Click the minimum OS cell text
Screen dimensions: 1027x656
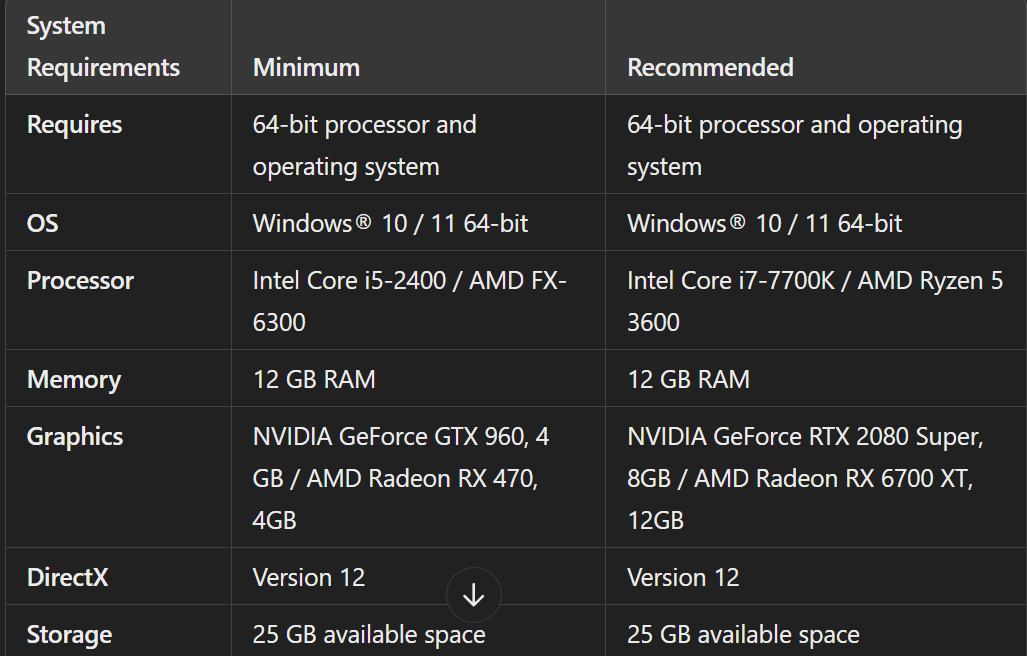(x=390, y=223)
